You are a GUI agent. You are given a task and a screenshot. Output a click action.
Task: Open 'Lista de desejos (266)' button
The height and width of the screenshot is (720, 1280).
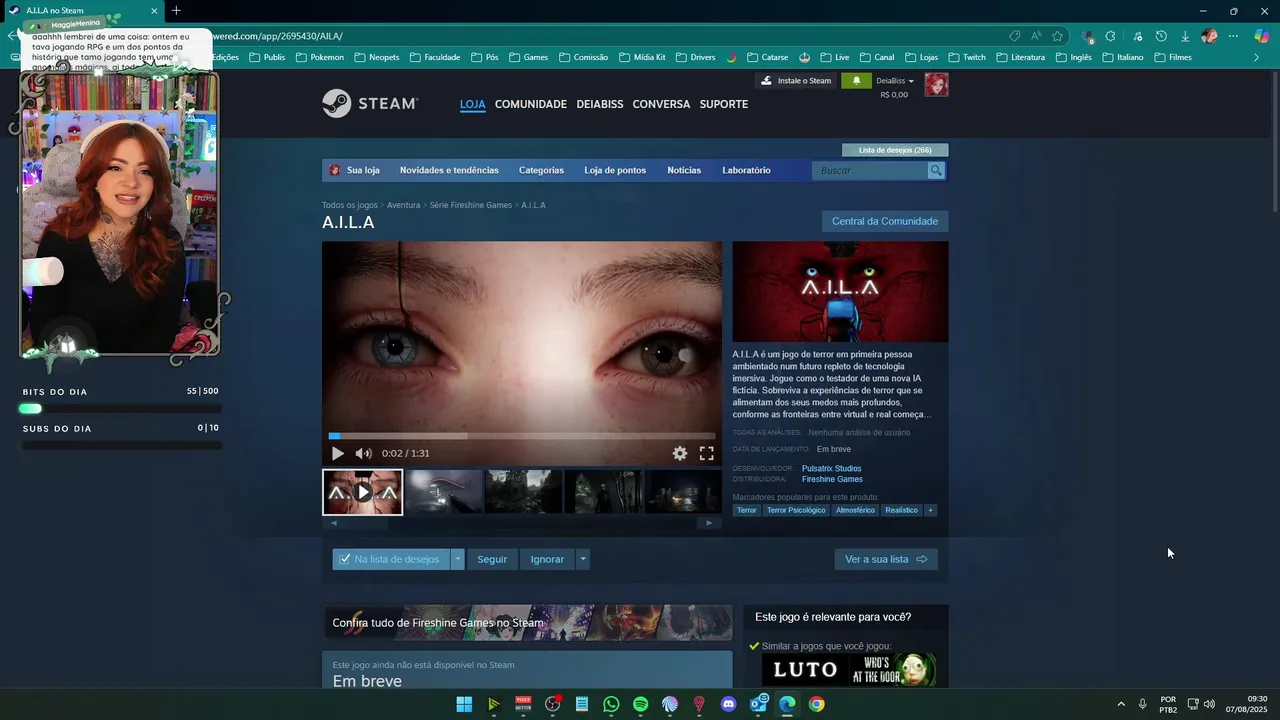pyautogui.click(x=895, y=150)
